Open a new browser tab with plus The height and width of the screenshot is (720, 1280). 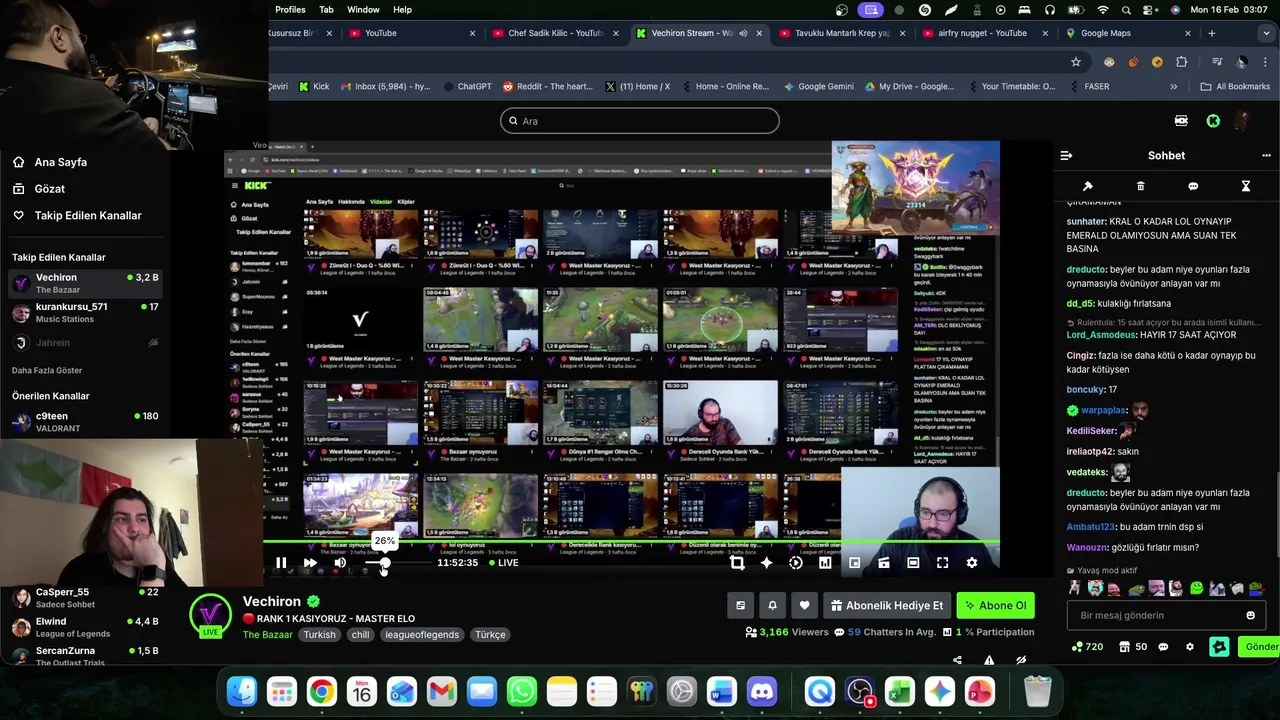pyautogui.click(x=1212, y=33)
